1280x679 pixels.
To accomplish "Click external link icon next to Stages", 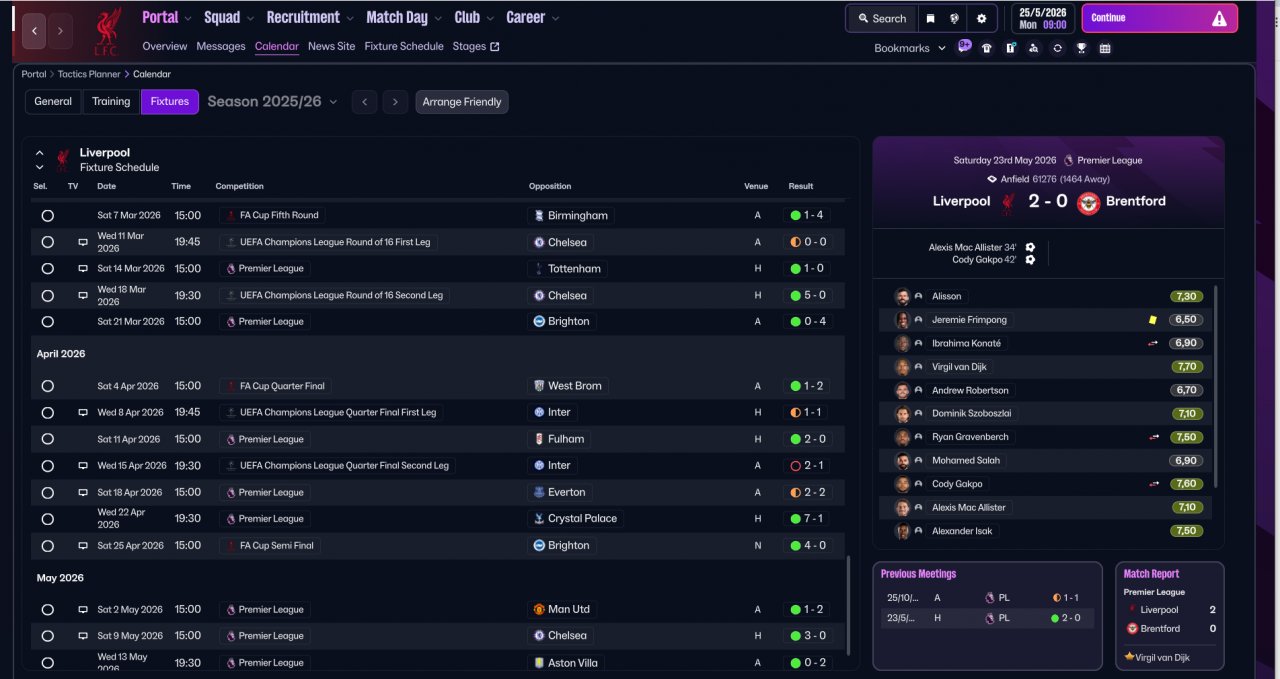I will pos(494,46).
